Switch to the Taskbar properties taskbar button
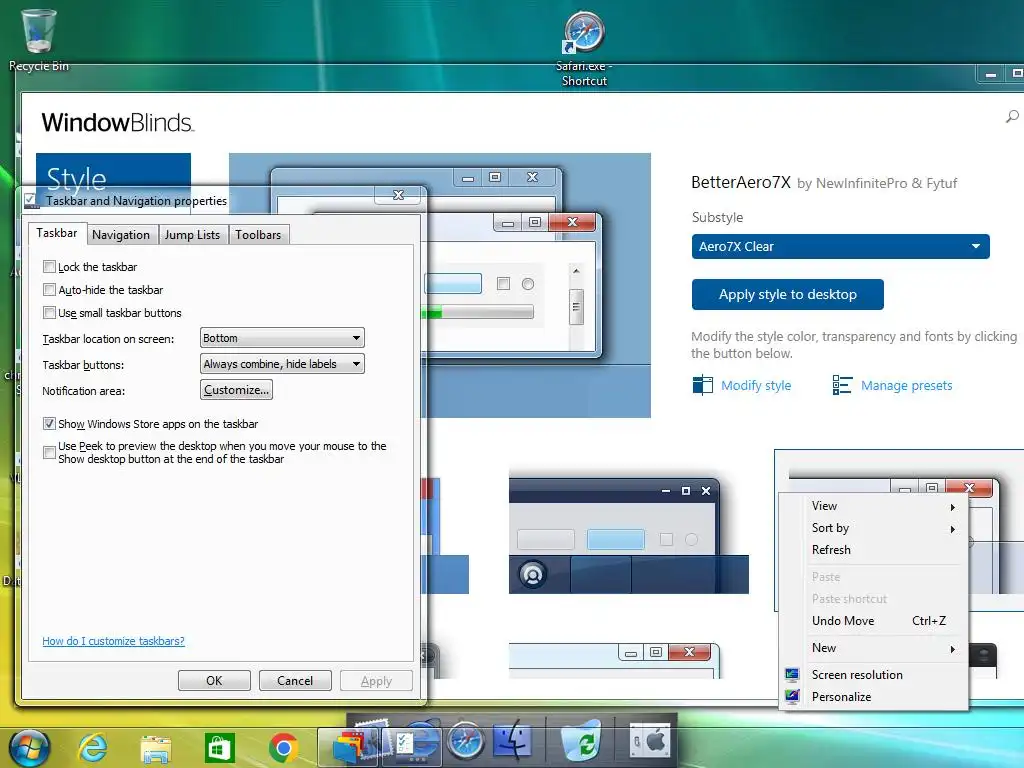This screenshot has height=768, width=1024. (413, 746)
